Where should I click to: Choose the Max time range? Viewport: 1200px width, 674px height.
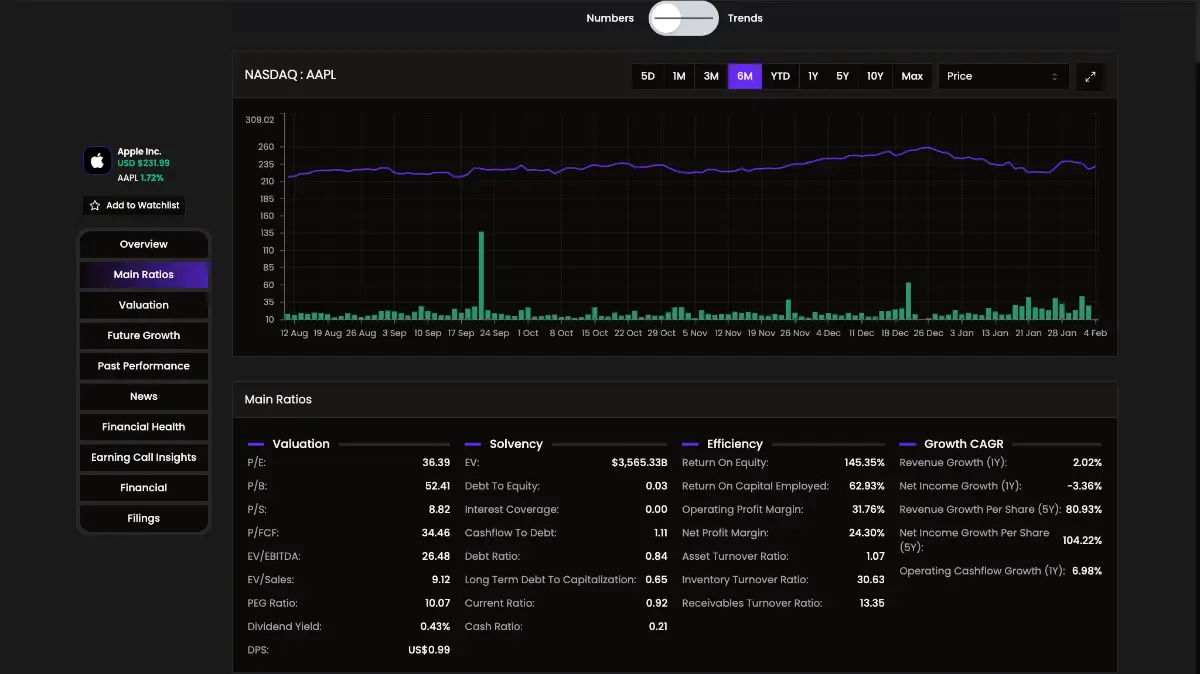click(x=912, y=76)
